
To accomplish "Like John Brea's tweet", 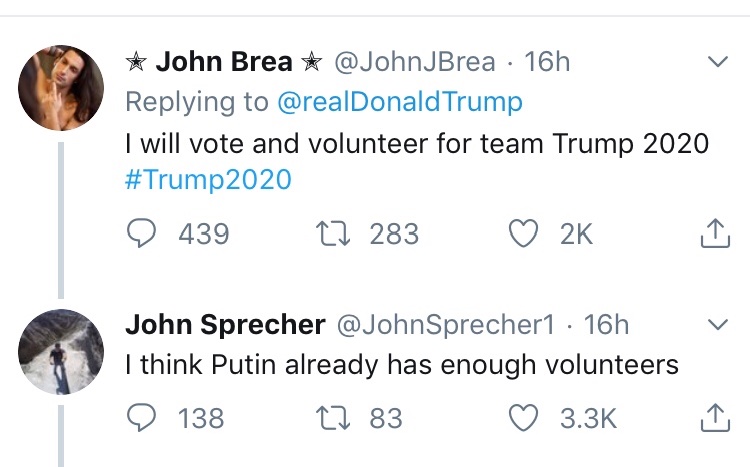I will coord(525,234).
